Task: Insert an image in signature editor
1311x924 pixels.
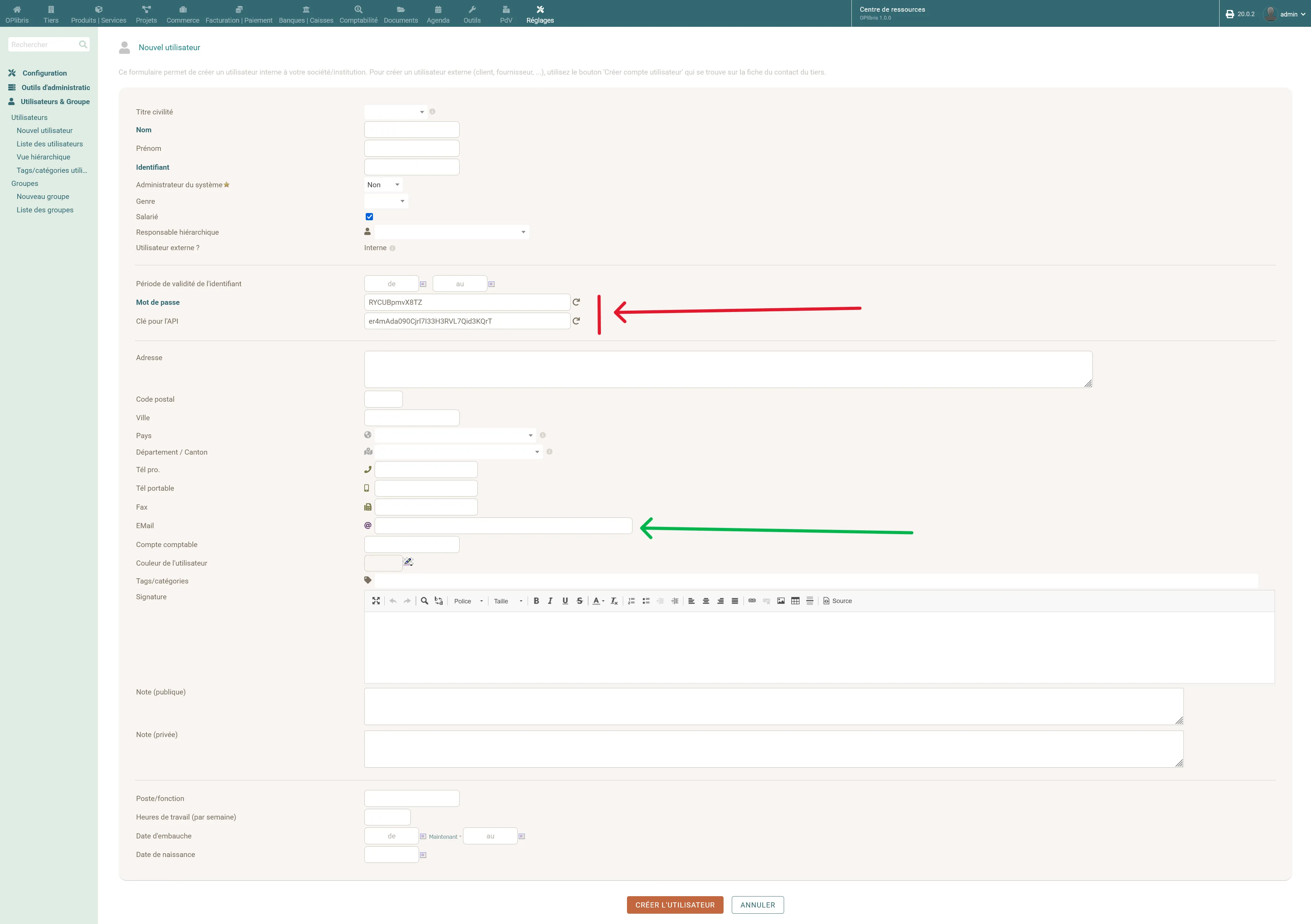Action: click(x=781, y=601)
